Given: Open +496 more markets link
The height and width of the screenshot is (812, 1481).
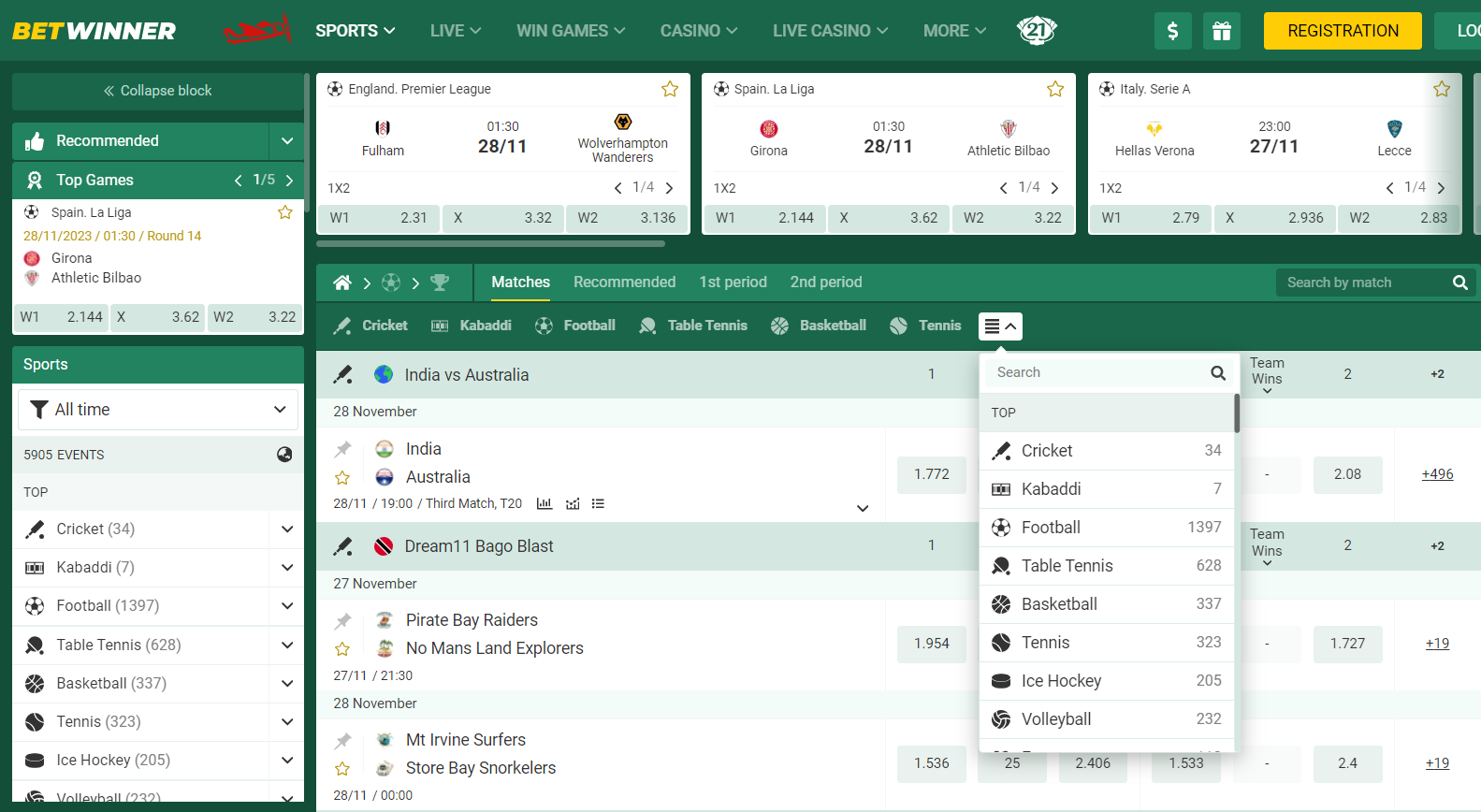Looking at the screenshot, I should (x=1437, y=474).
